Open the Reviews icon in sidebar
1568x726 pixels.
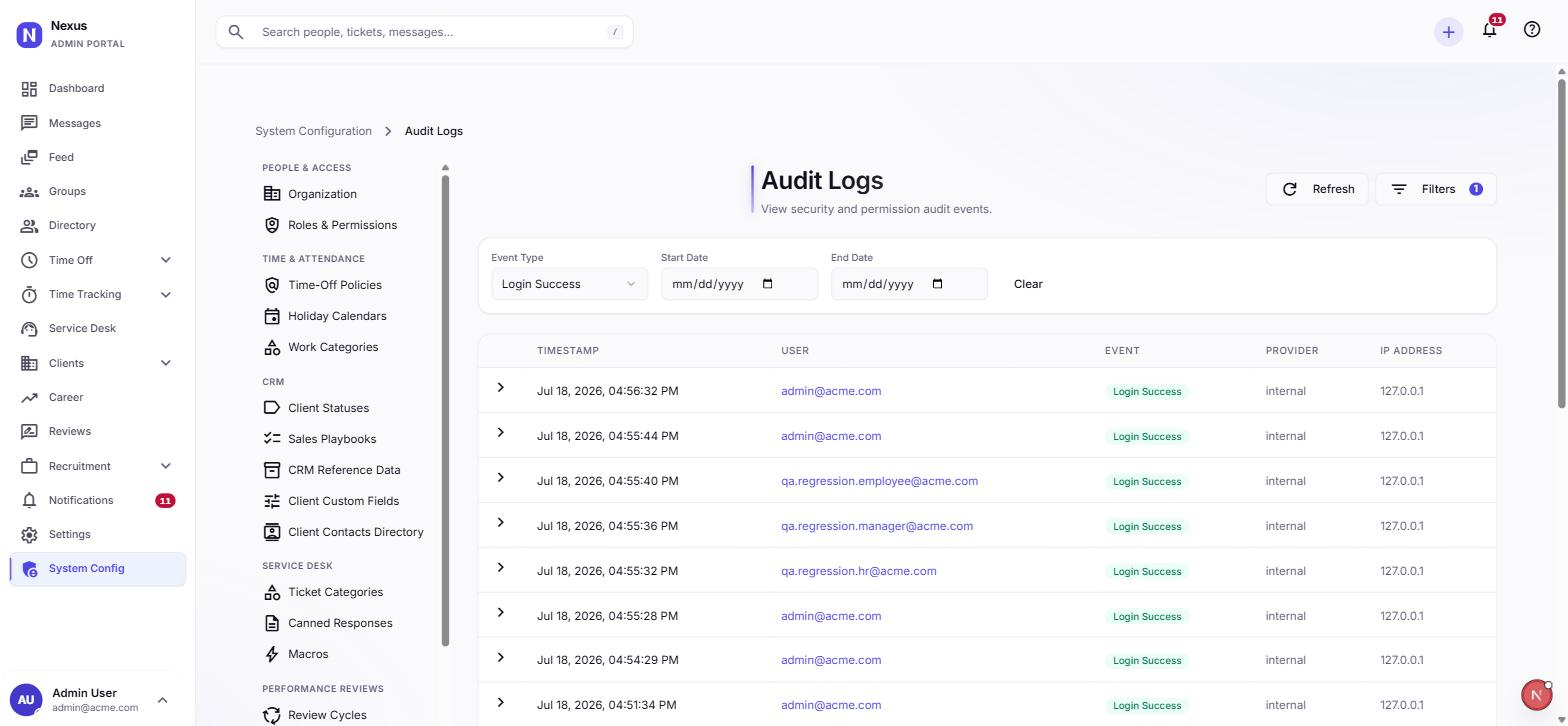point(29,432)
